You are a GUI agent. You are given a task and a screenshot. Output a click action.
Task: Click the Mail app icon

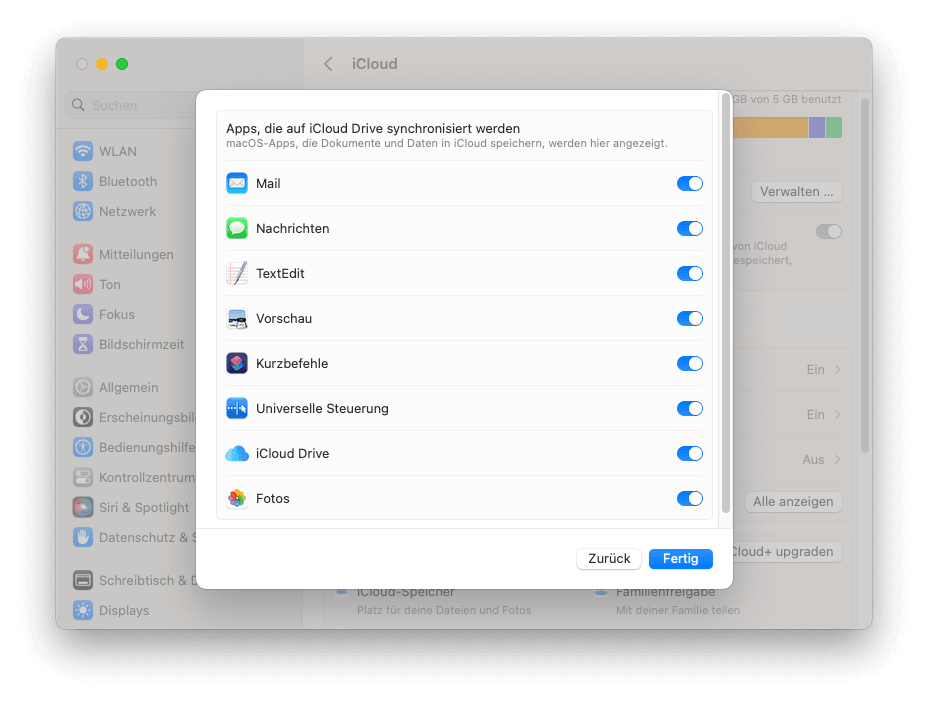click(237, 183)
